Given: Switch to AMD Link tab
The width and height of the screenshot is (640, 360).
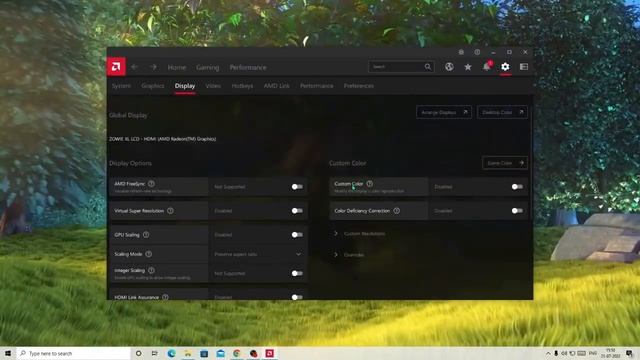Looking at the screenshot, I should pyautogui.click(x=276, y=86).
